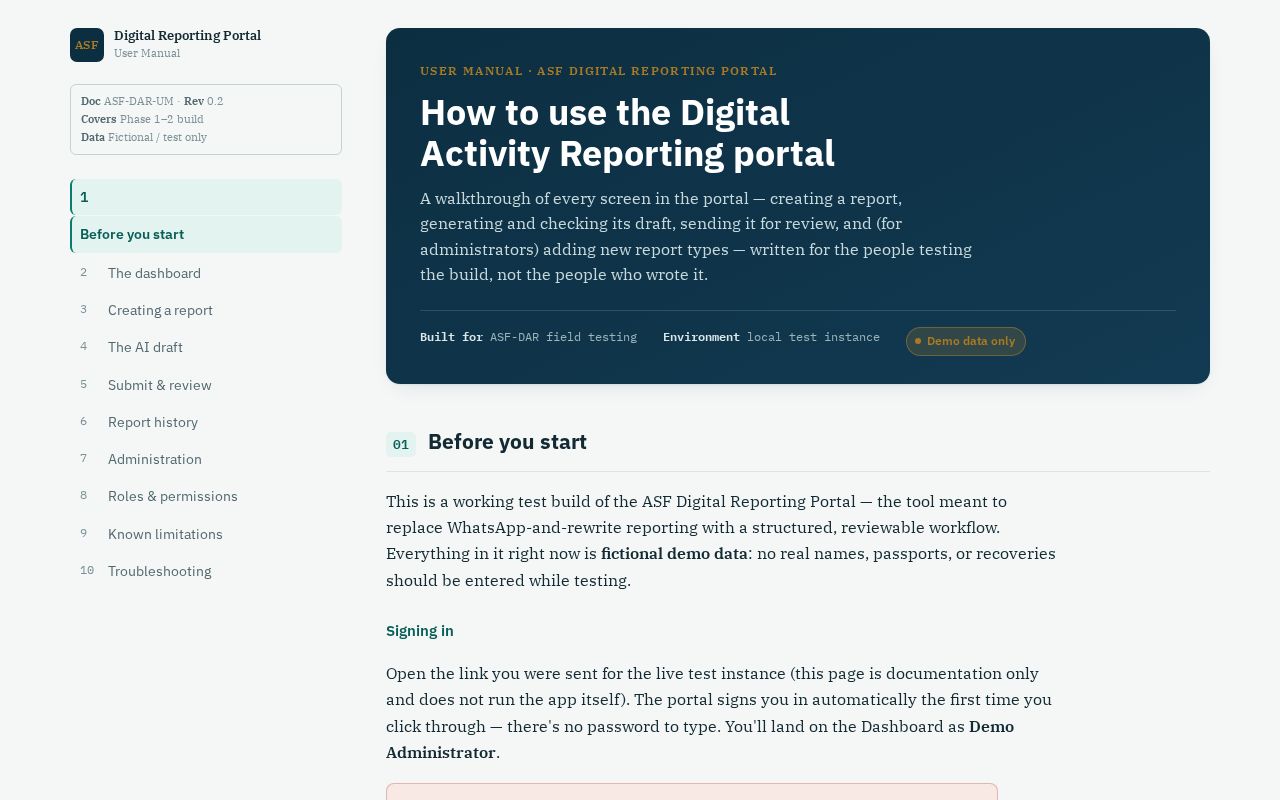1280x800 pixels.
Task: Open the Troubleshooting section
Action: pyautogui.click(x=206, y=571)
